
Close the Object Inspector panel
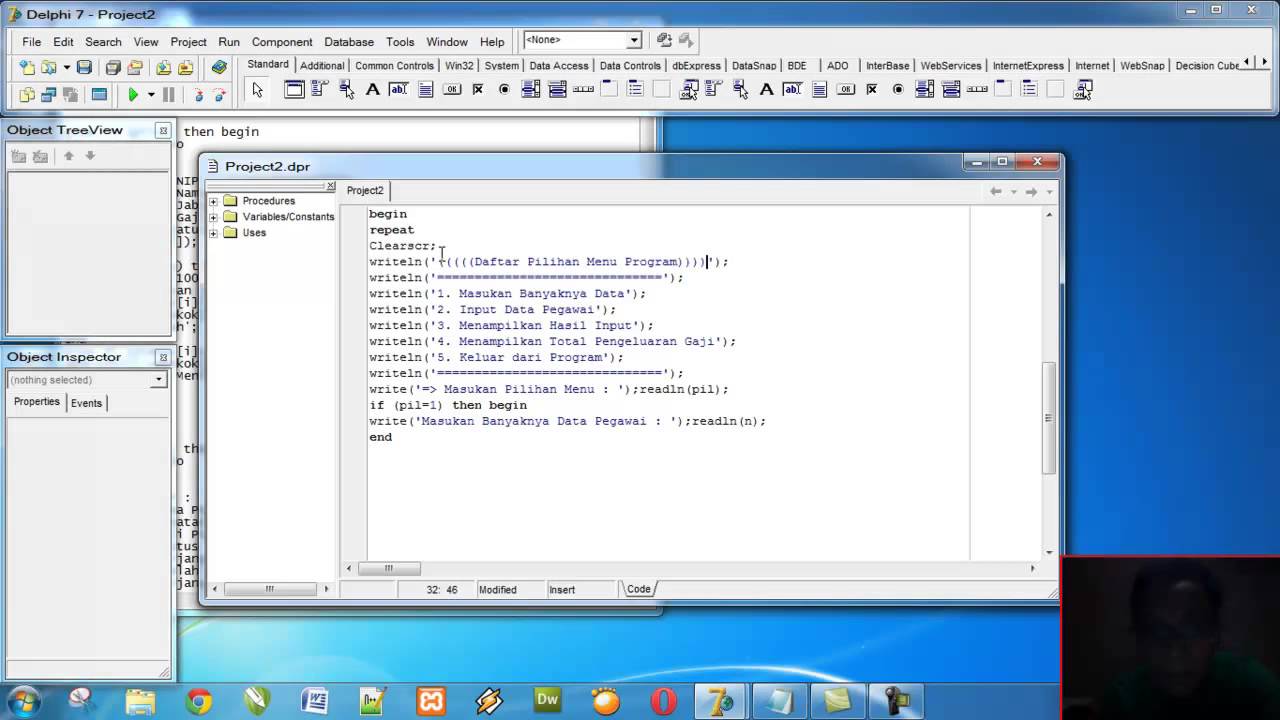[x=162, y=357]
